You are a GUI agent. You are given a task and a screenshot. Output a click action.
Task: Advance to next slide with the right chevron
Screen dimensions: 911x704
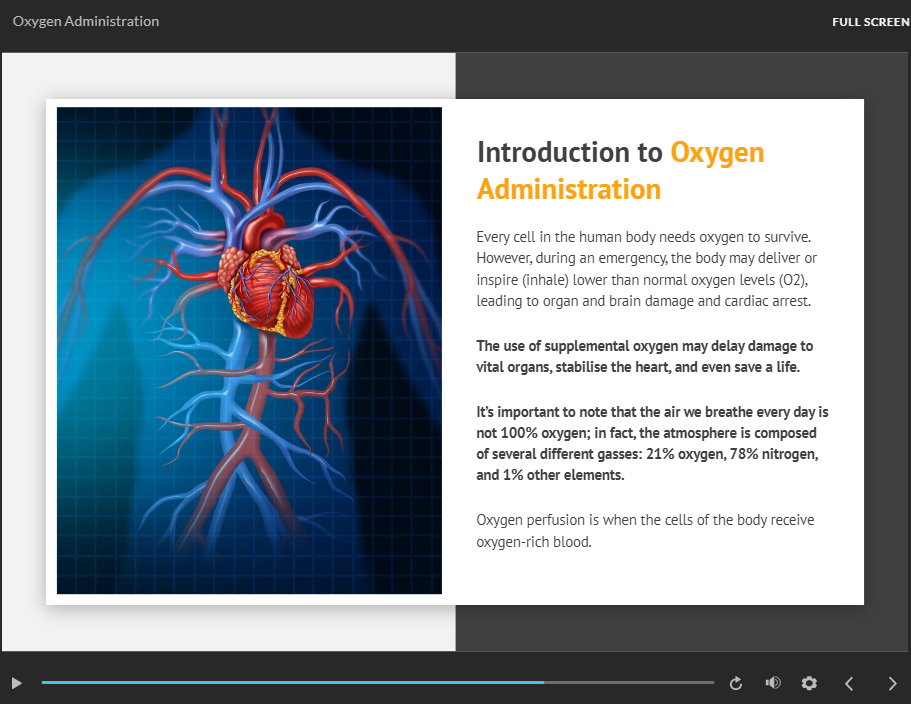892,683
